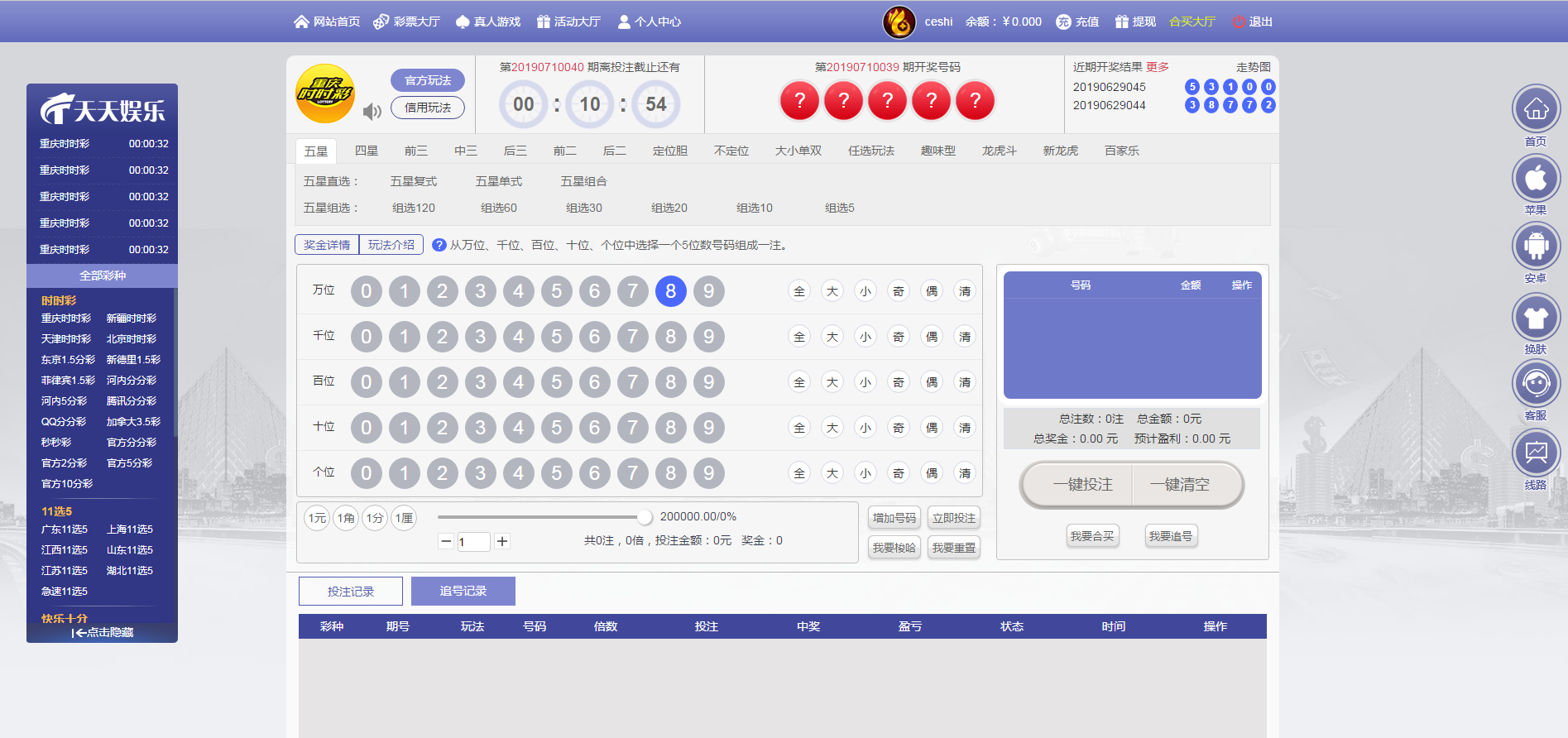This screenshot has height=738, width=1568.
Task: Open the 苹果 Apple download icon
Action: click(1536, 179)
